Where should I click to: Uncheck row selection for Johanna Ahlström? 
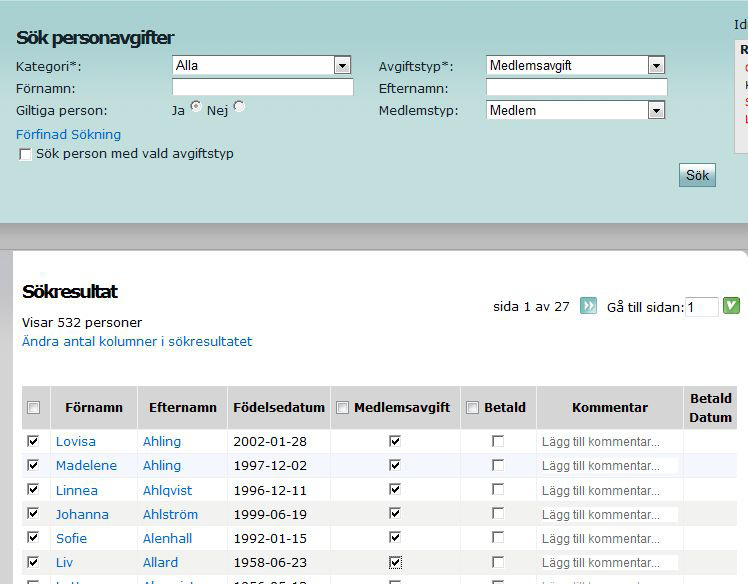(33, 513)
